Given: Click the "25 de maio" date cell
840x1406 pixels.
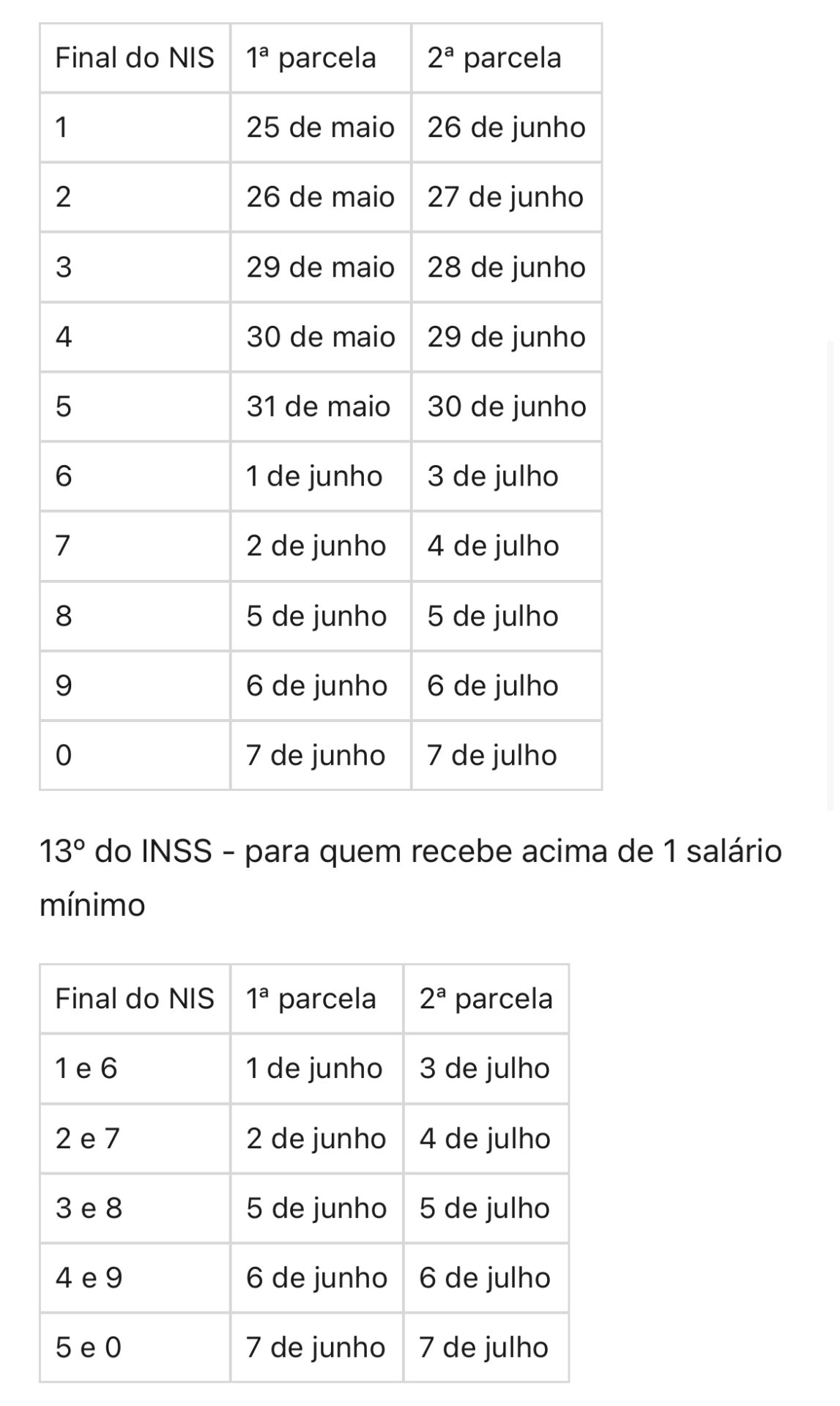Looking at the screenshot, I should [320, 127].
